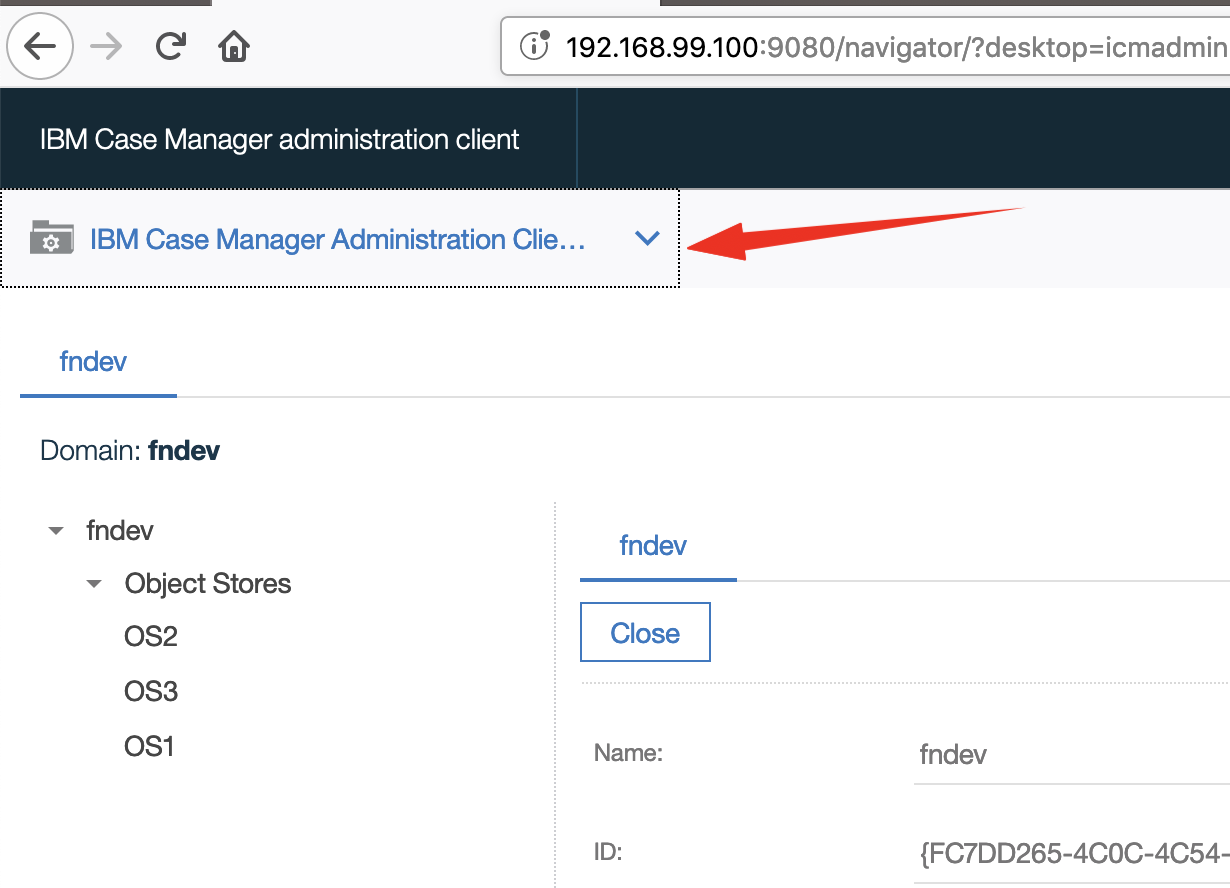Select the OS1 object store
The width and height of the screenshot is (1230, 888).
149,745
